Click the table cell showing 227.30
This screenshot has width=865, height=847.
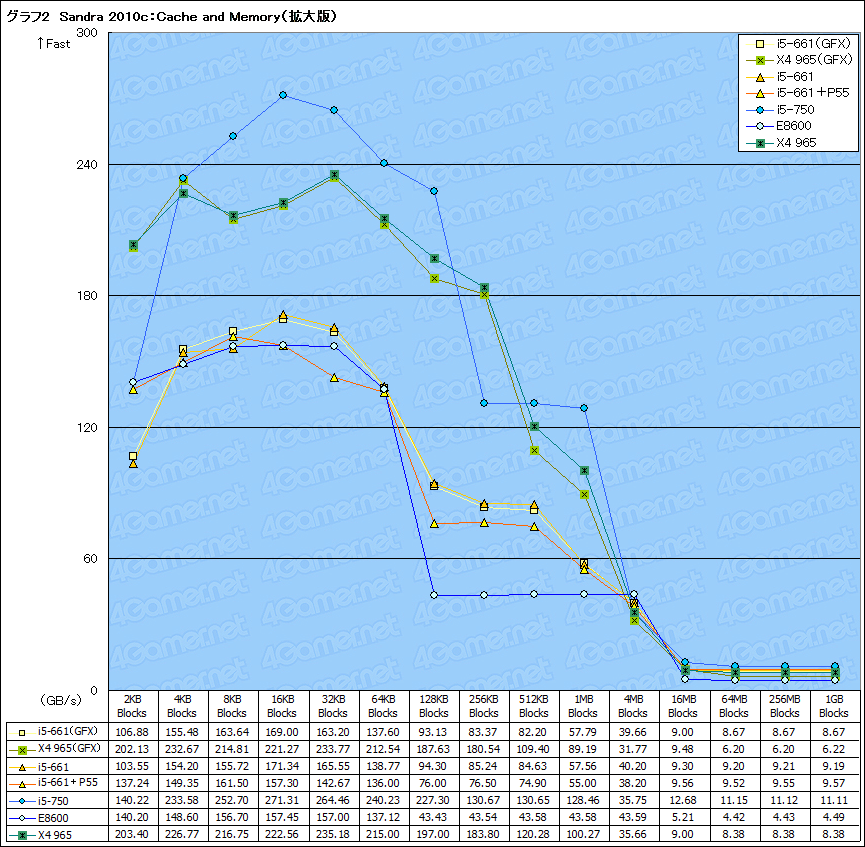tap(434, 800)
